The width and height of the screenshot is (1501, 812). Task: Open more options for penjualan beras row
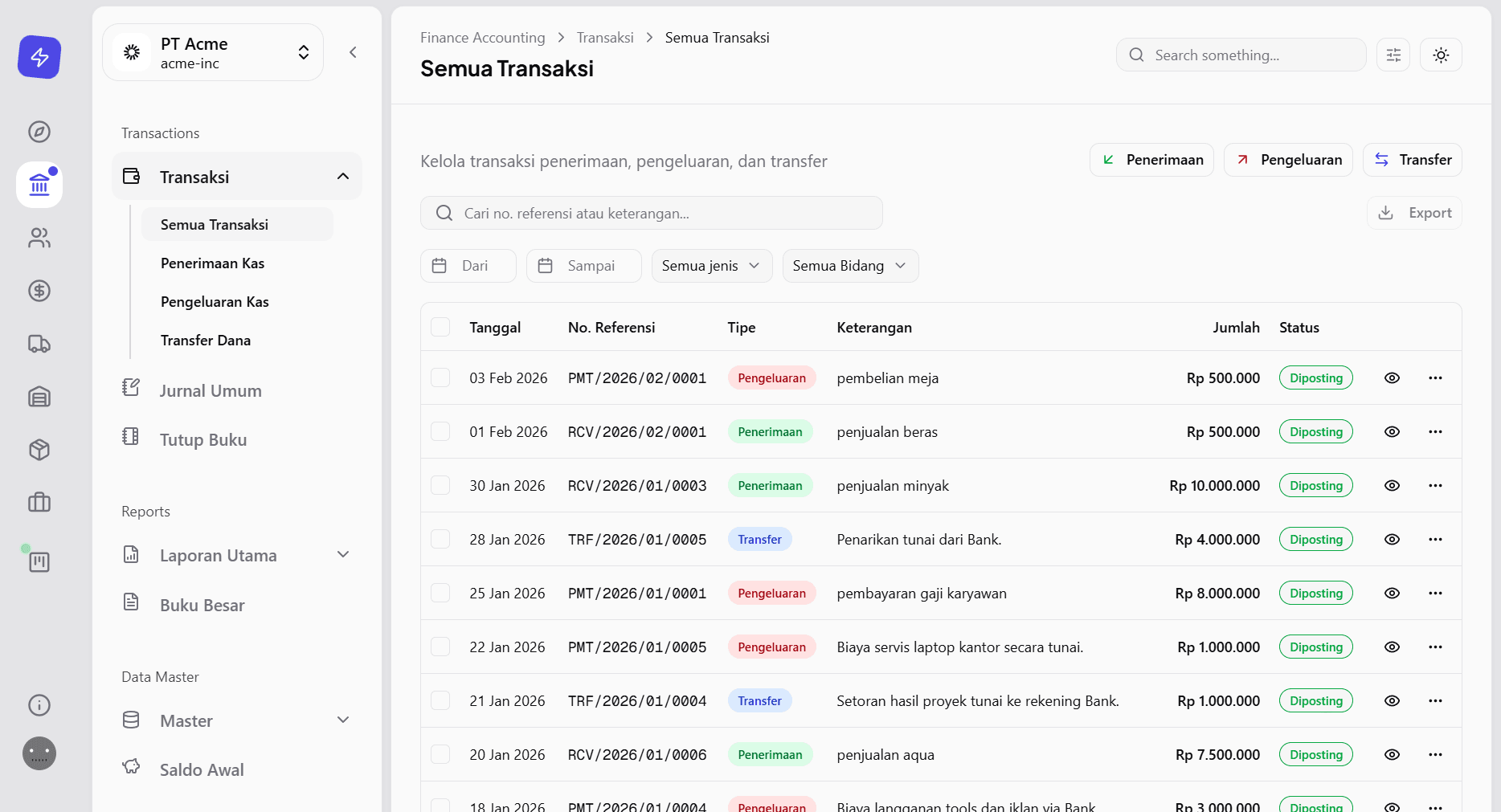click(x=1435, y=432)
